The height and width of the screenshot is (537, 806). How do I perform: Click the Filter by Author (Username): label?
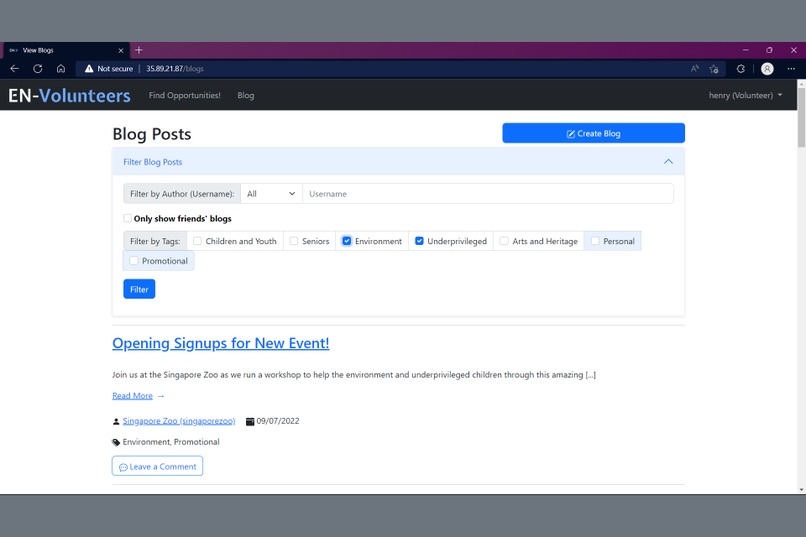tap(182, 194)
